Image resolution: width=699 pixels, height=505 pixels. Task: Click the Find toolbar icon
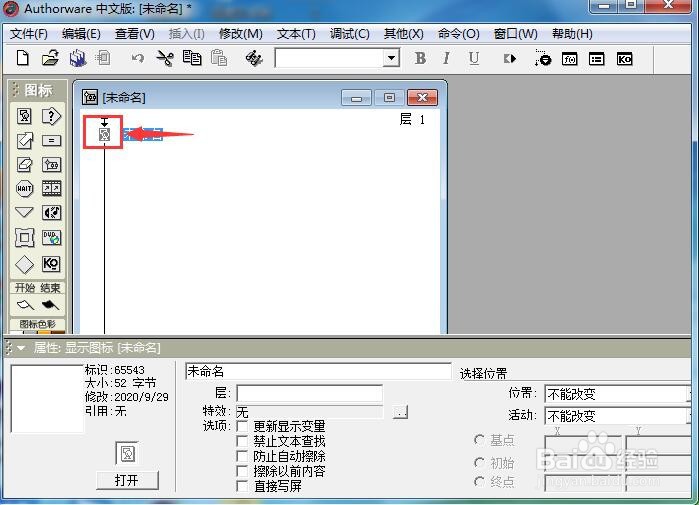coord(254,58)
